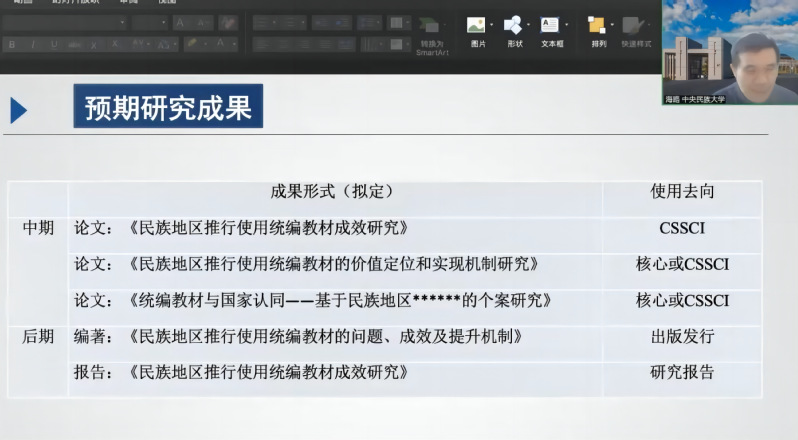Viewport: 798px width, 440px height.
Task: Select the 预期研究成果 title box
Action: [167, 107]
